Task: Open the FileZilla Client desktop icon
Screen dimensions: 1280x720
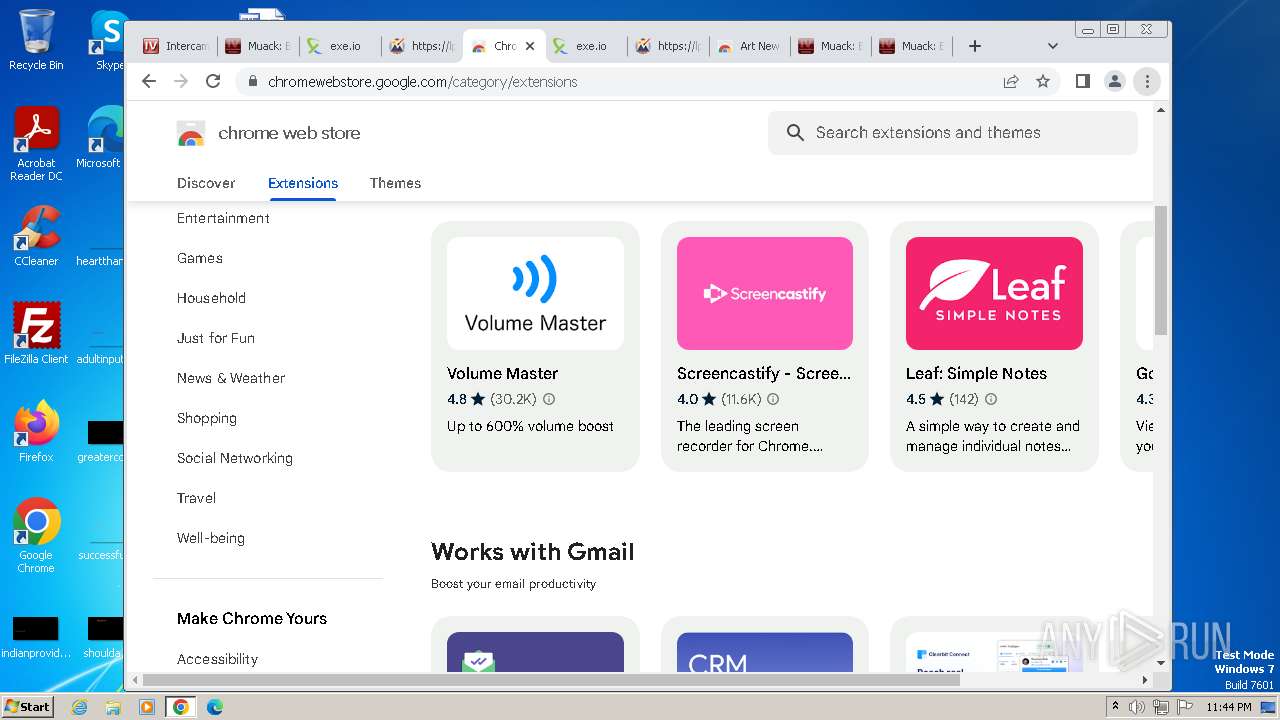Action: click(x=36, y=333)
